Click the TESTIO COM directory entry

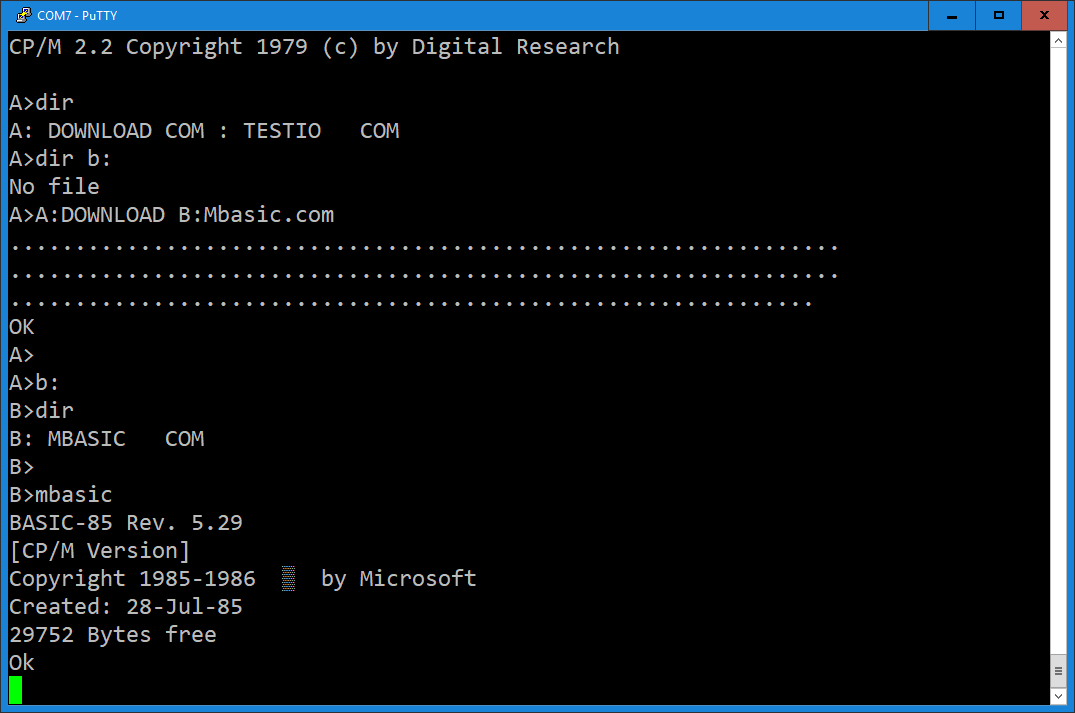321,131
